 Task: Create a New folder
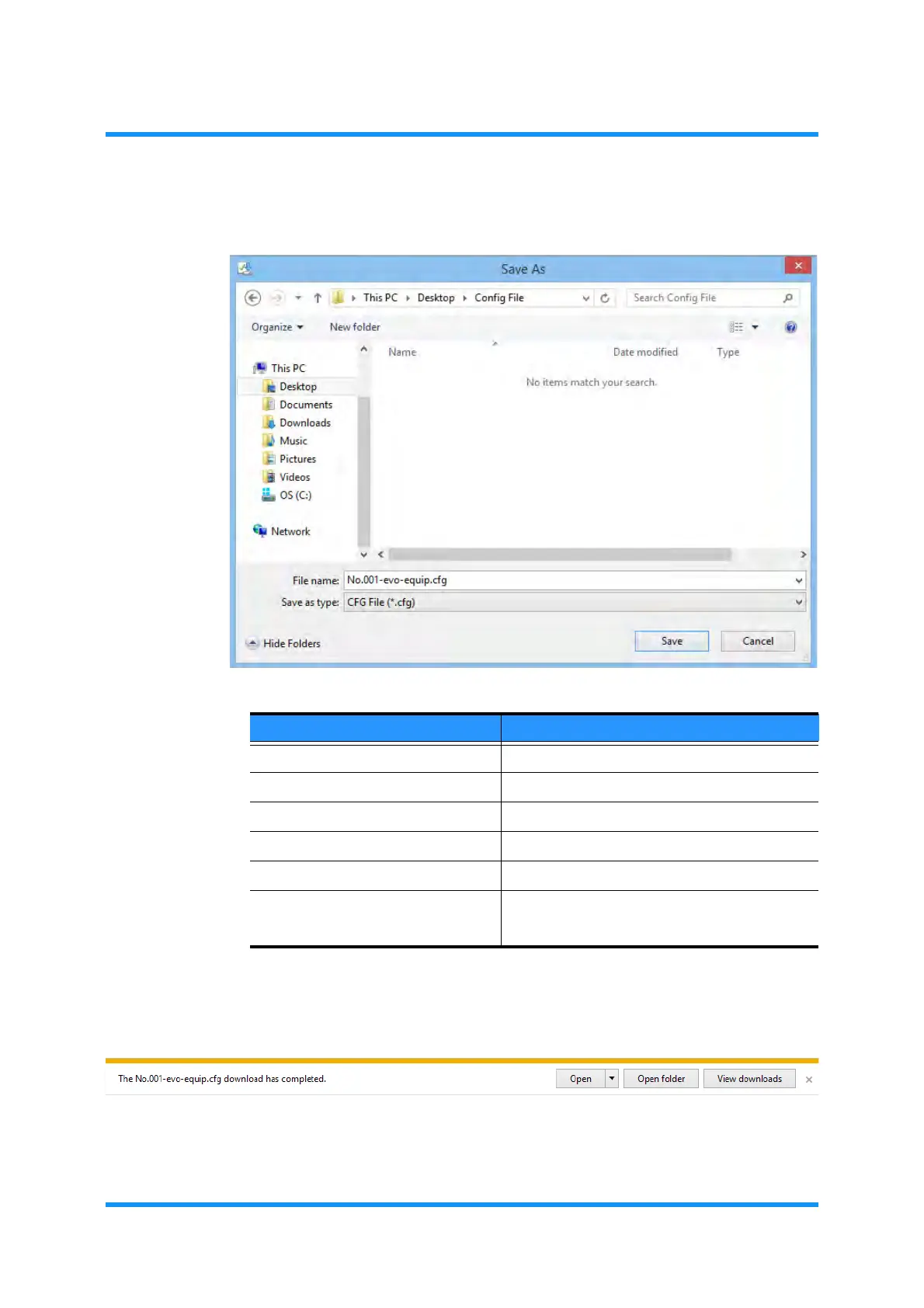355,327
